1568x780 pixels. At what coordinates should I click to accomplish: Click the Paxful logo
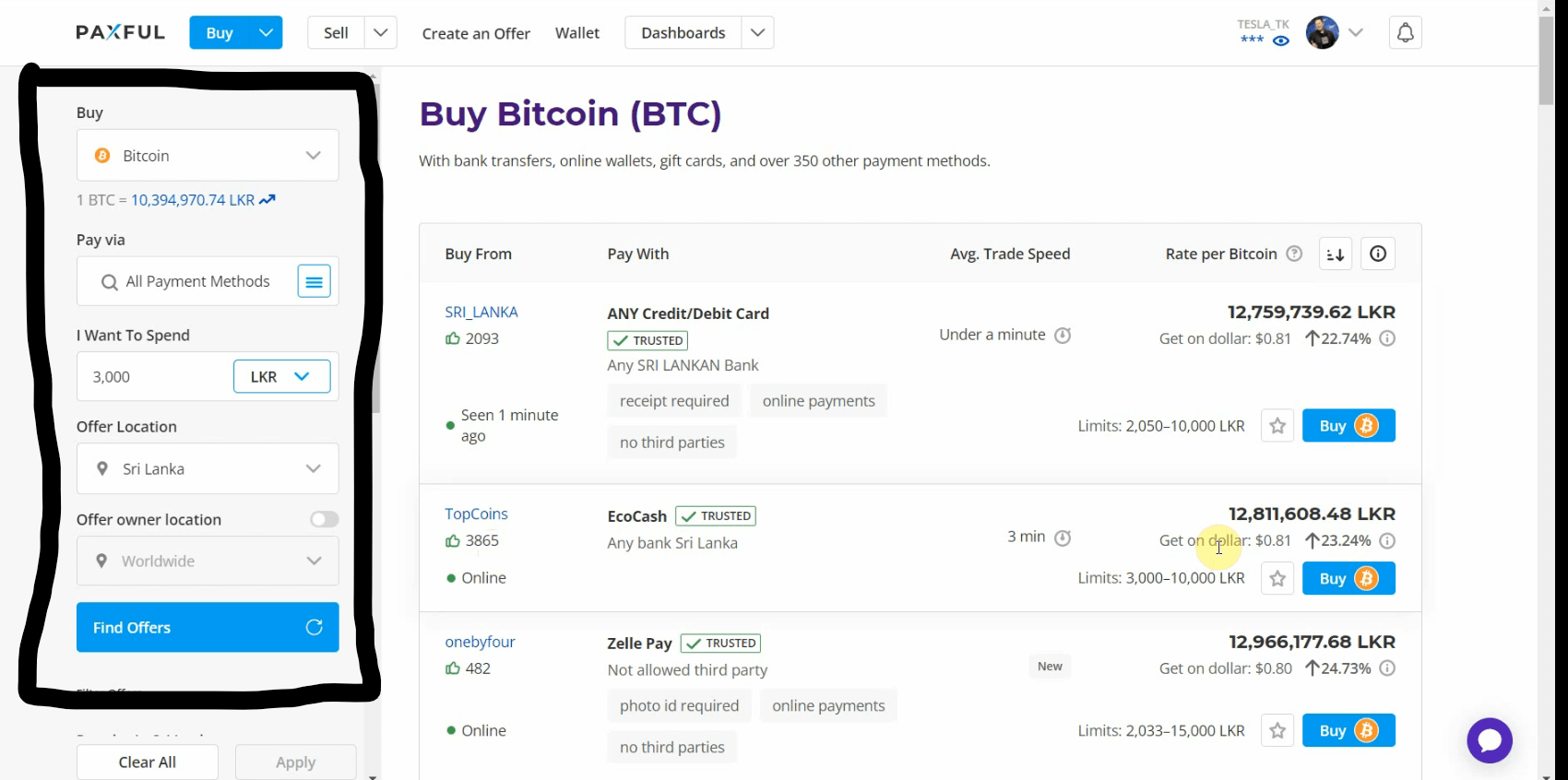pyautogui.click(x=121, y=32)
